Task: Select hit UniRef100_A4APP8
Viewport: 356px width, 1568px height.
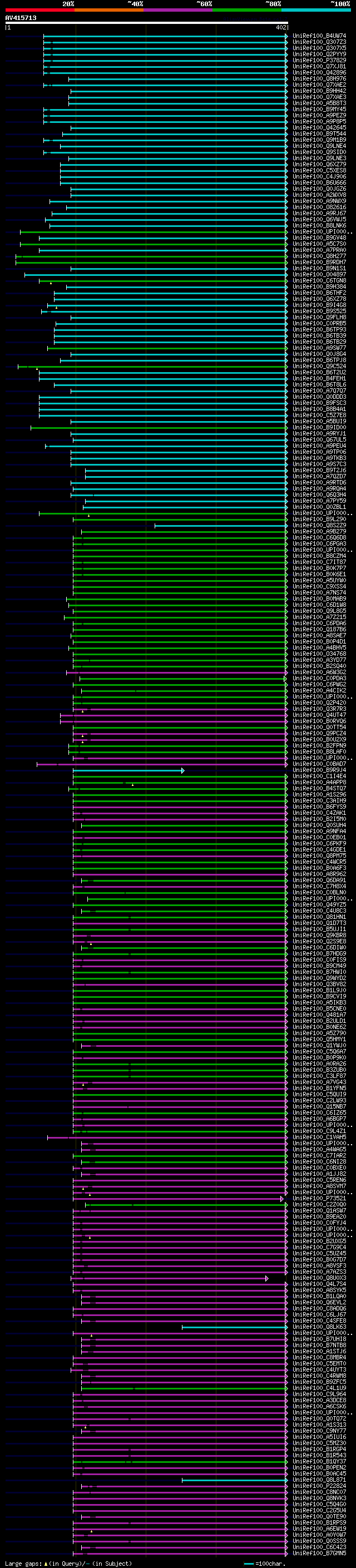Action: point(319,782)
